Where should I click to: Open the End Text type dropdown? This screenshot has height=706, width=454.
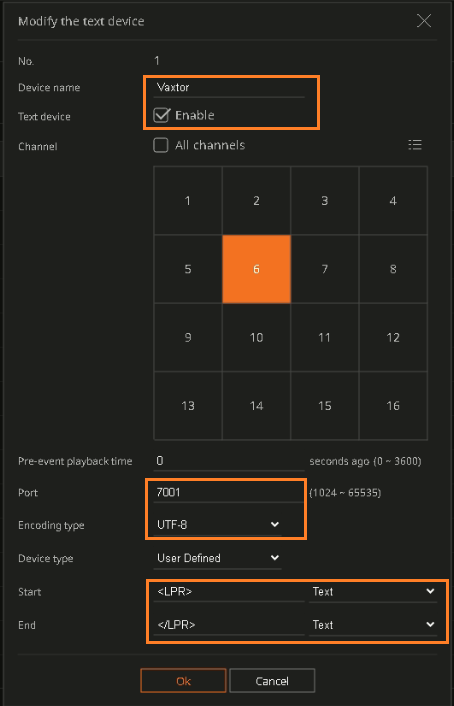(373, 625)
